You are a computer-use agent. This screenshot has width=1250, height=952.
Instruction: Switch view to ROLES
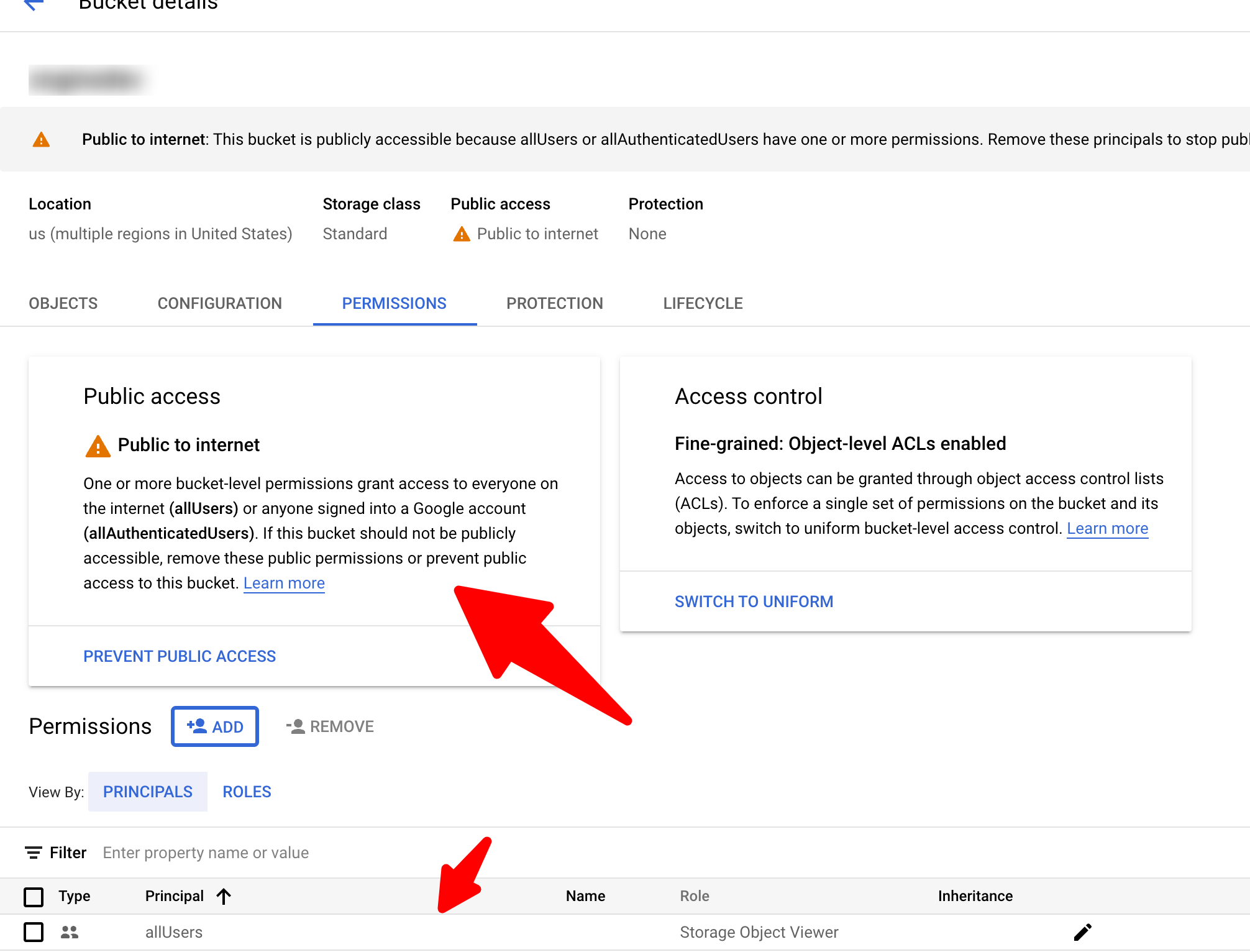pos(247,792)
